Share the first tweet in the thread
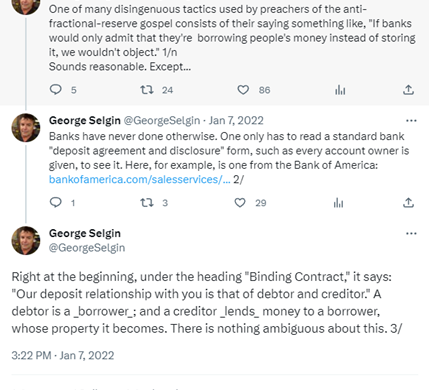 coord(408,89)
